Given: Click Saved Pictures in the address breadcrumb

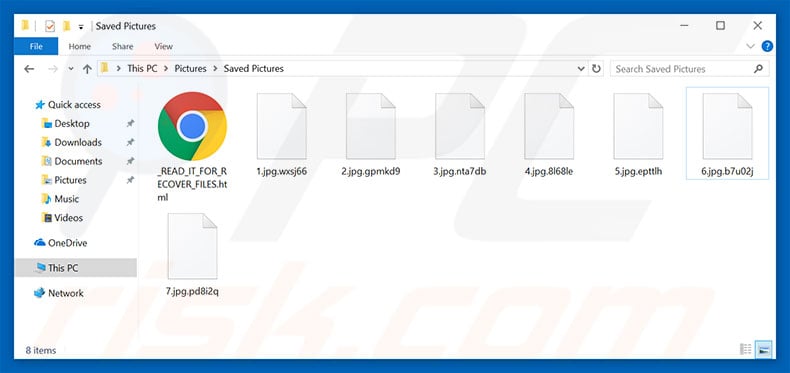Looking at the screenshot, I should tap(253, 69).
